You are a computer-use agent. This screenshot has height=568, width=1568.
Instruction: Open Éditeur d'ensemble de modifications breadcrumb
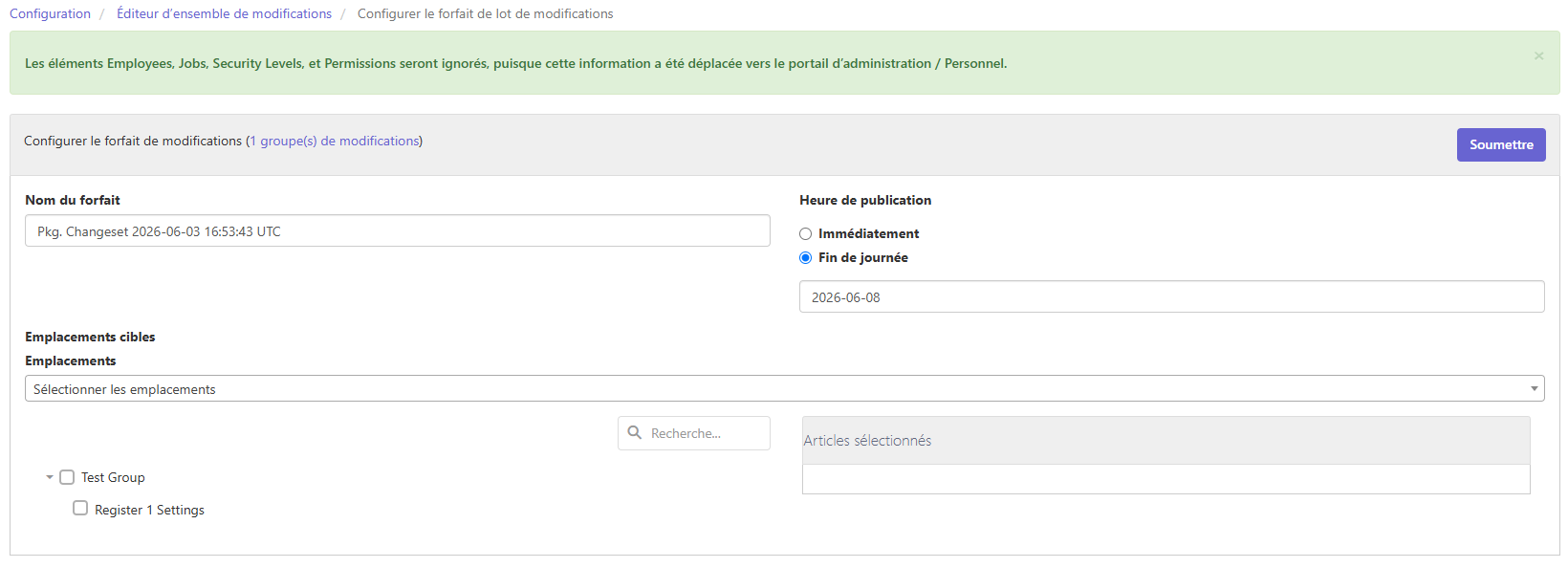click(224, 13)
